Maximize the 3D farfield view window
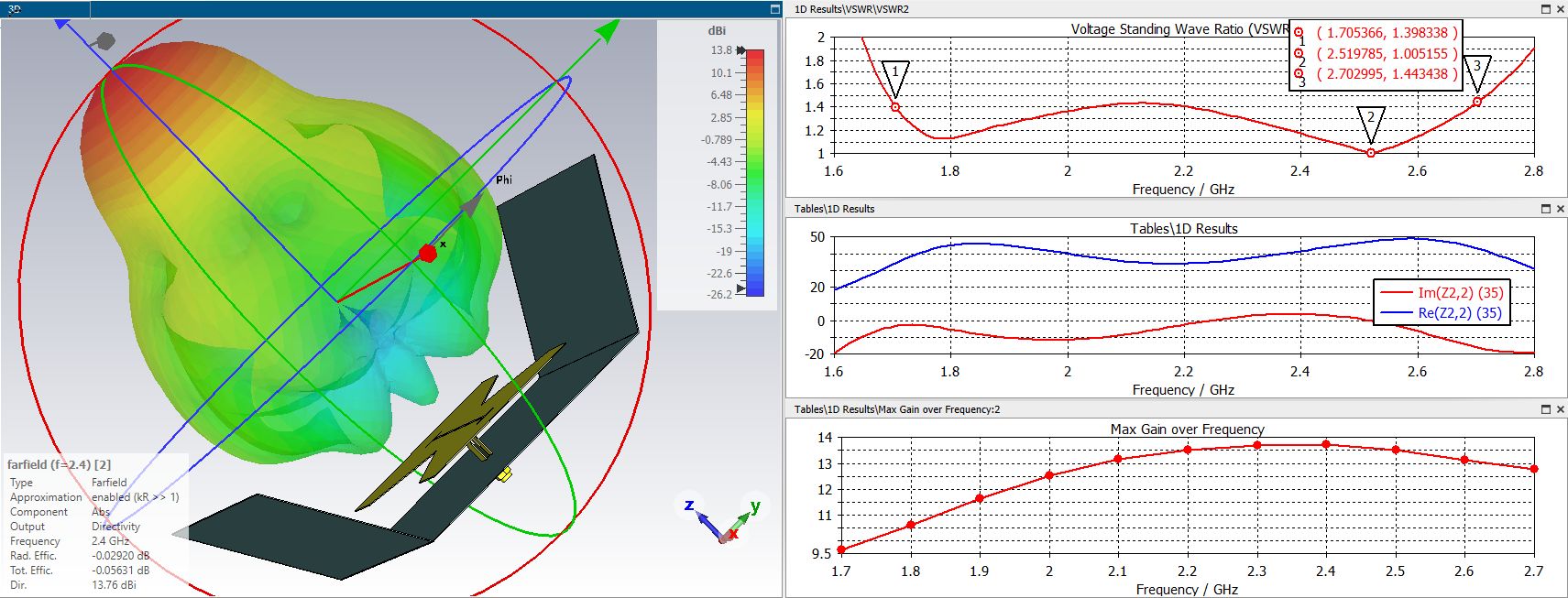1568x598 pixels. point(775,9)
